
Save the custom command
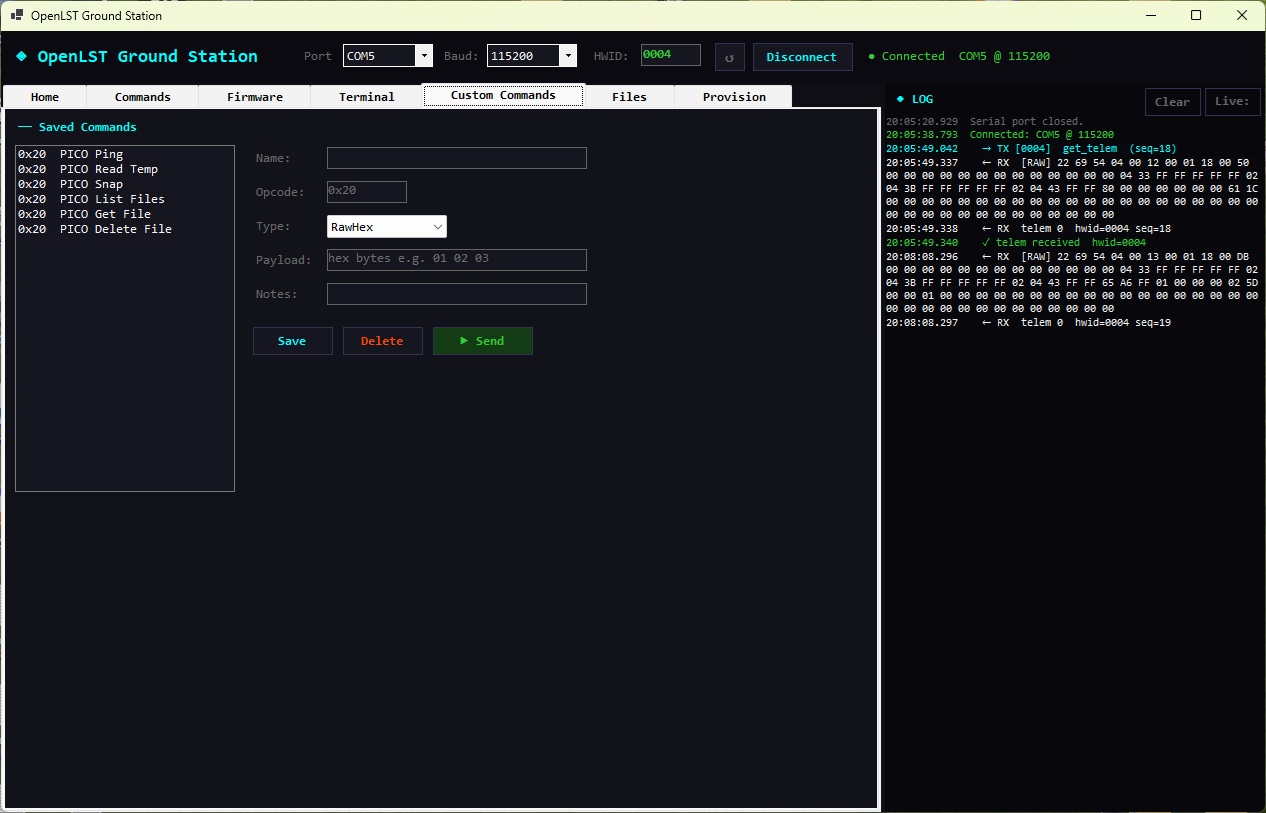[292, 341]
